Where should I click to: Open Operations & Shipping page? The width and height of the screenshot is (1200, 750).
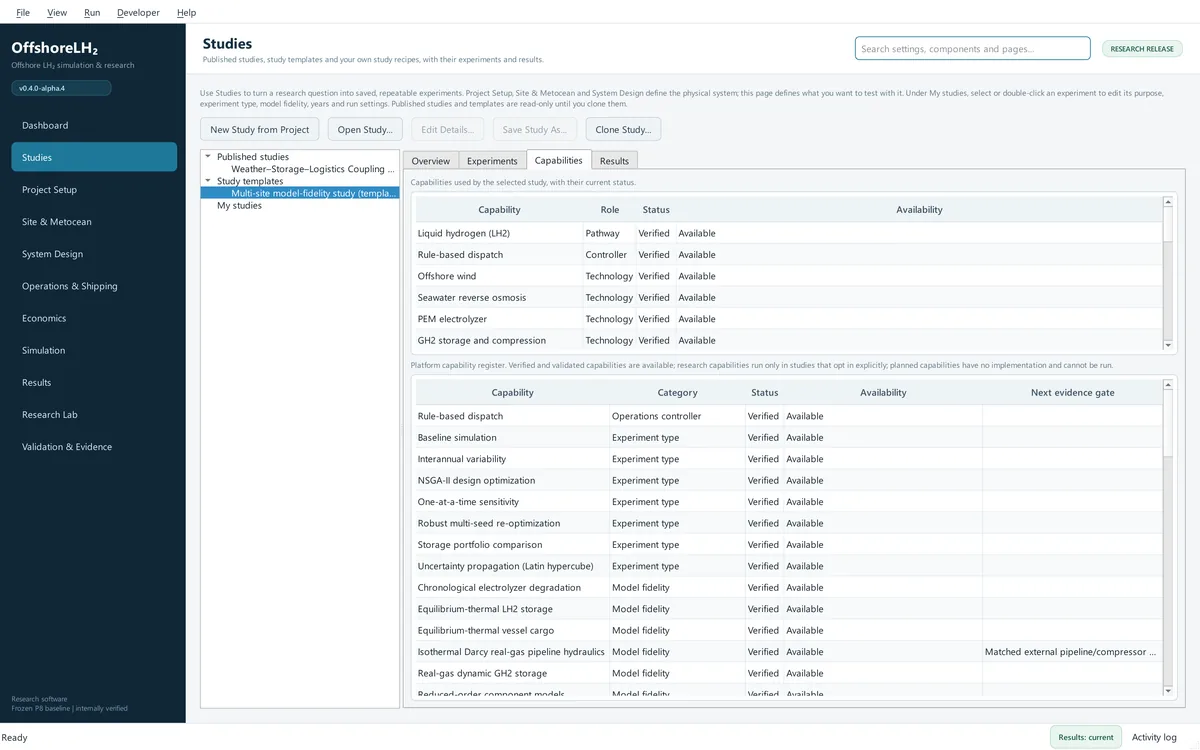[94, 286]
